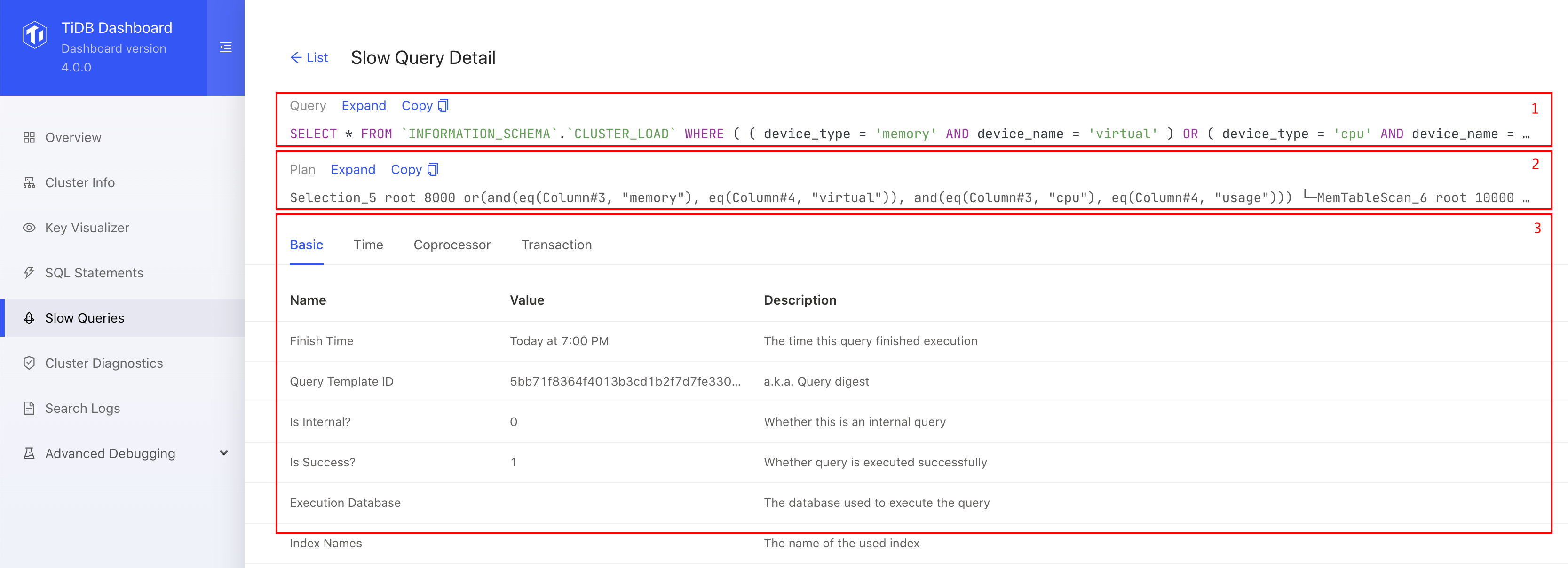Screen dimensions: 1568x568
Task: Switch to the Coprocessor tab
Action: [452, 244]
